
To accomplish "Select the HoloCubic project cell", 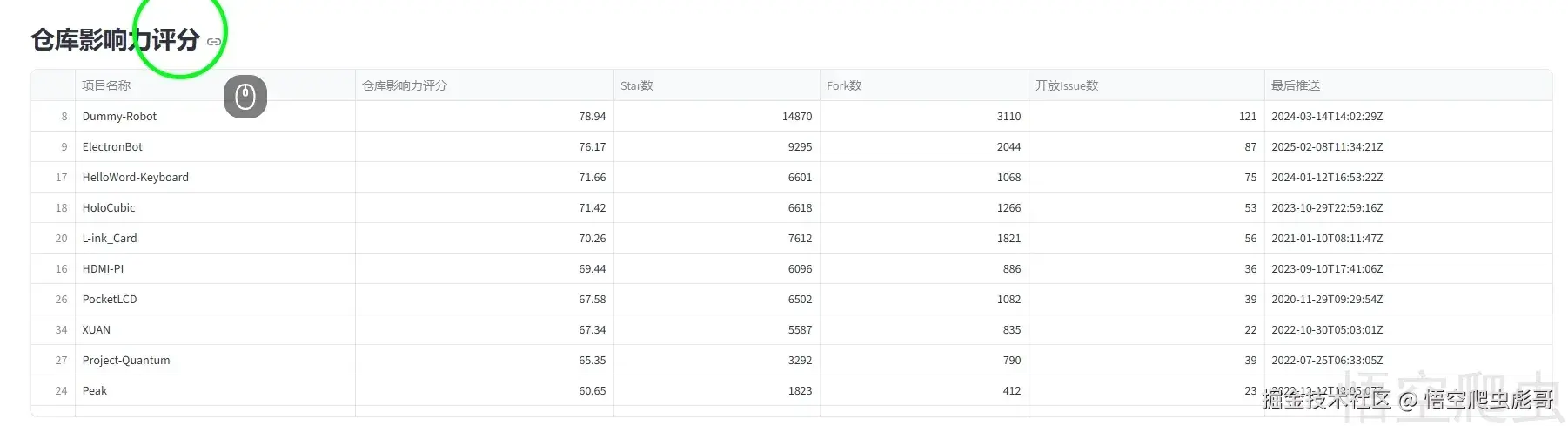I will (x=109, y=207).
